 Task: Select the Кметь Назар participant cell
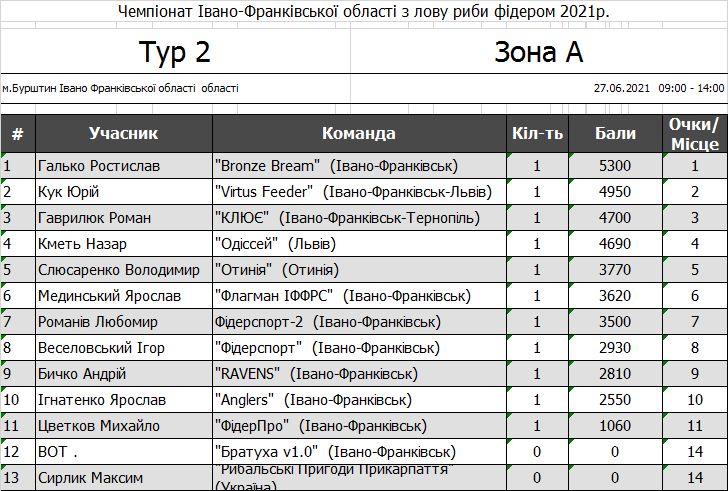[124, 244]
